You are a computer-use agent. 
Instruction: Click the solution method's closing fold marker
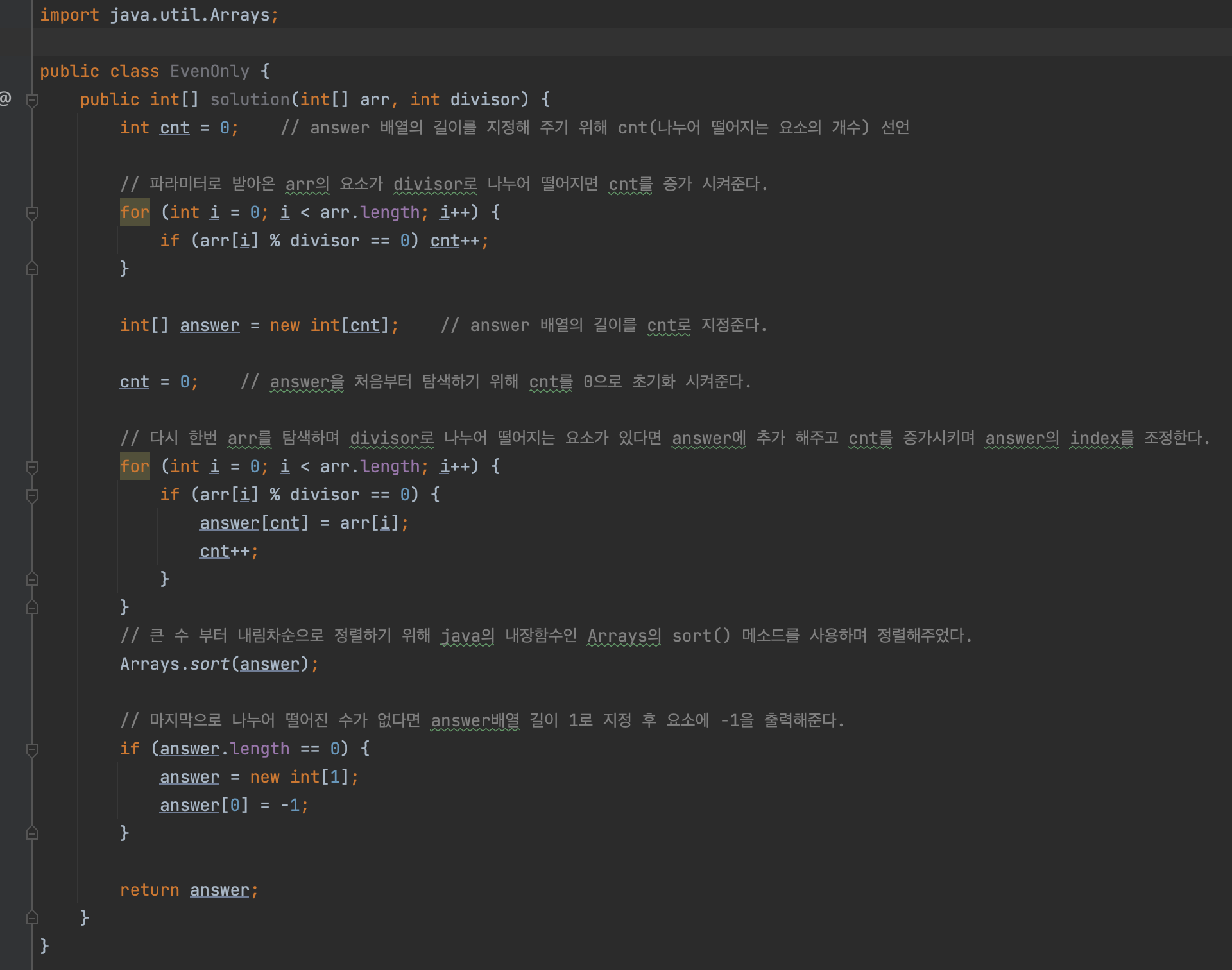[31, 918]
